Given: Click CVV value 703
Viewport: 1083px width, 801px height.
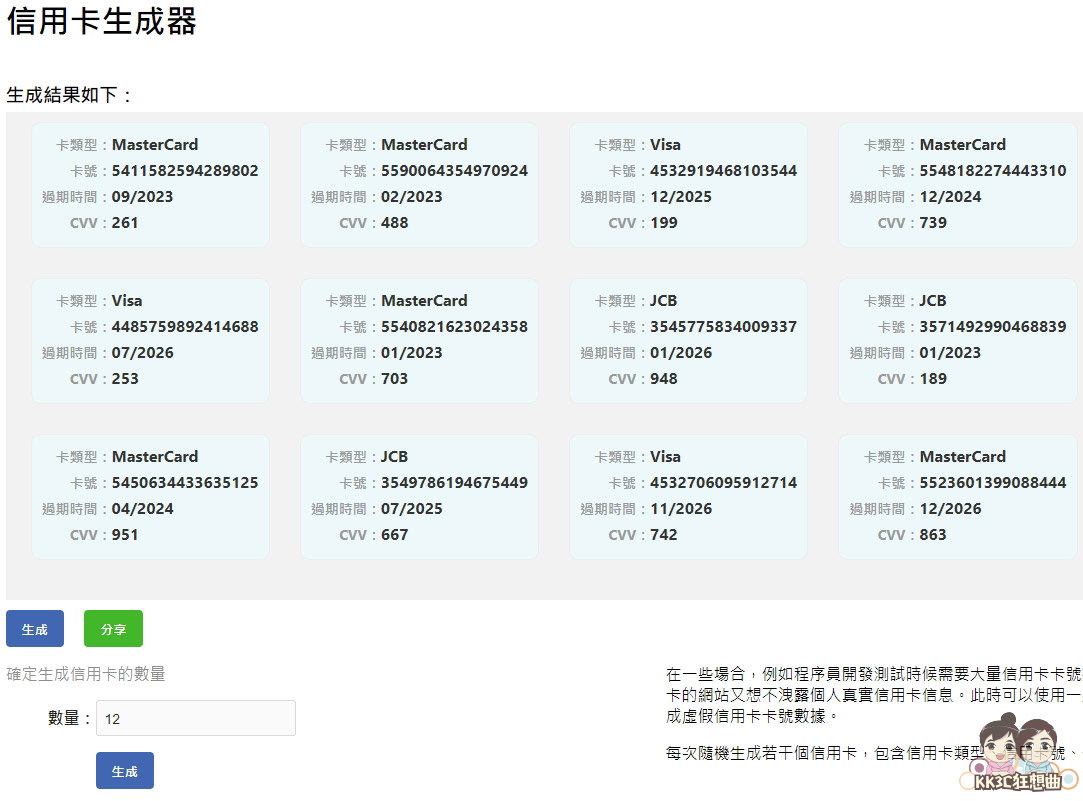Looking at the screenshot, I should pyautogui.click(x=394, y=379).
